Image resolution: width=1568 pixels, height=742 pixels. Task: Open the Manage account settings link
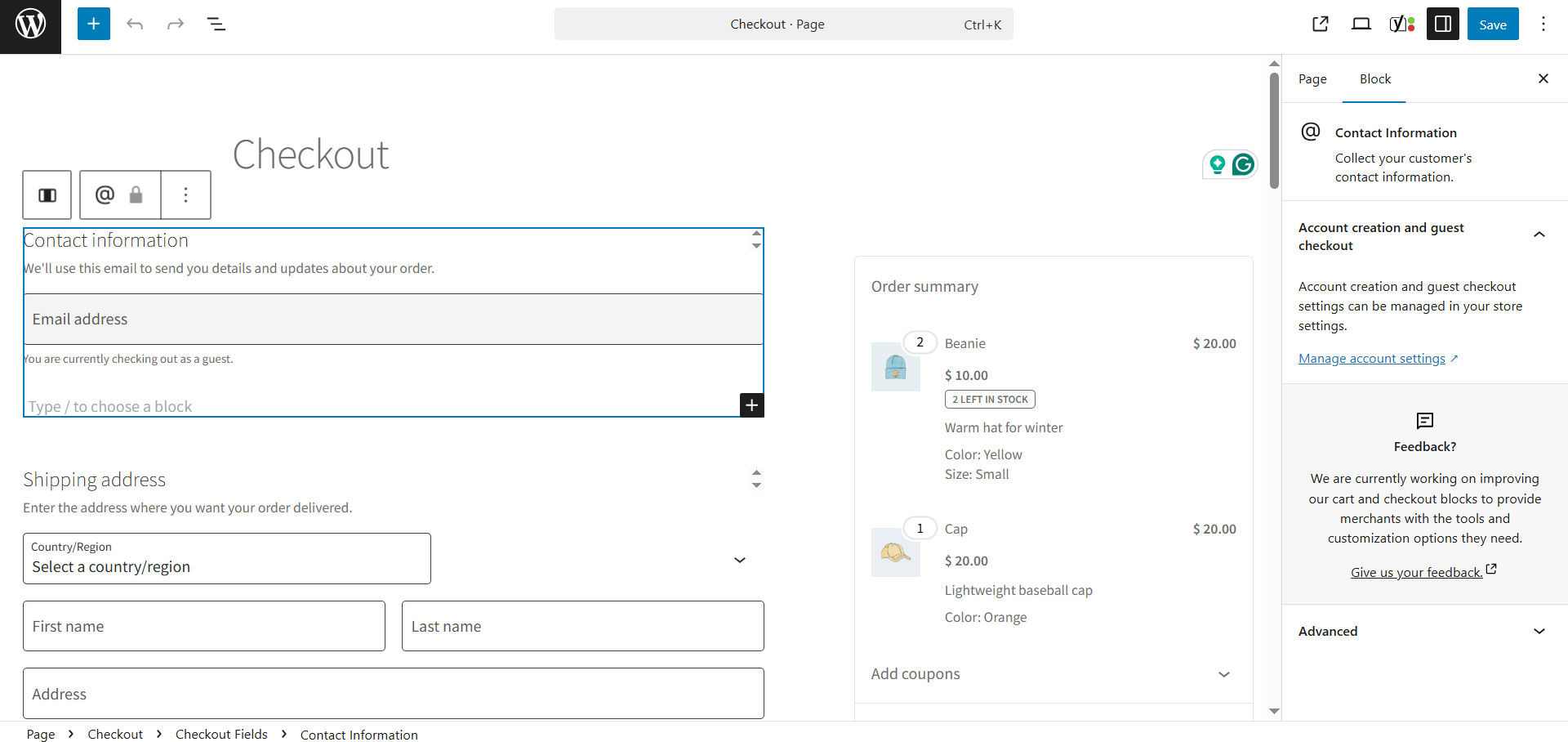pos(1371,358)
